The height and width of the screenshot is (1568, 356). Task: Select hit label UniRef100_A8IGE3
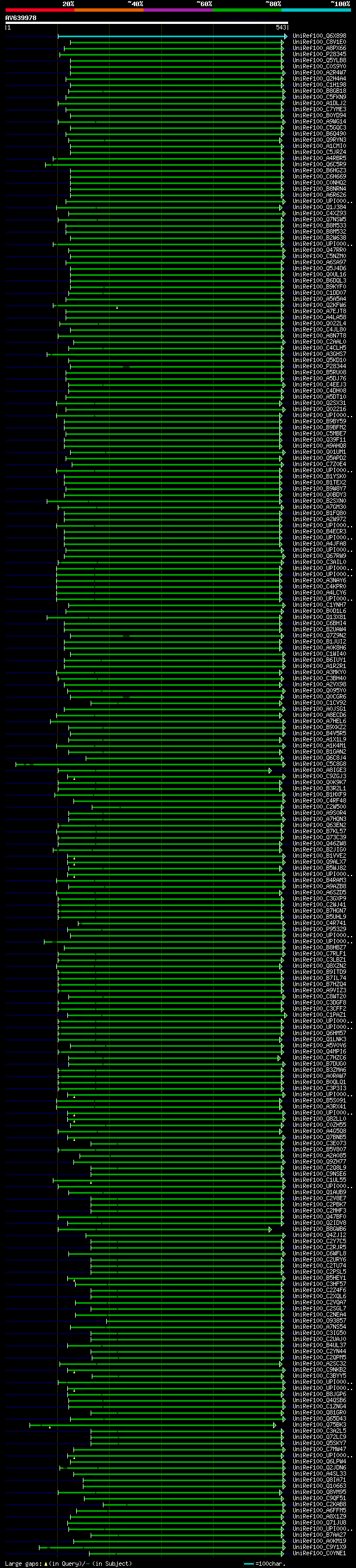point(319,770)
